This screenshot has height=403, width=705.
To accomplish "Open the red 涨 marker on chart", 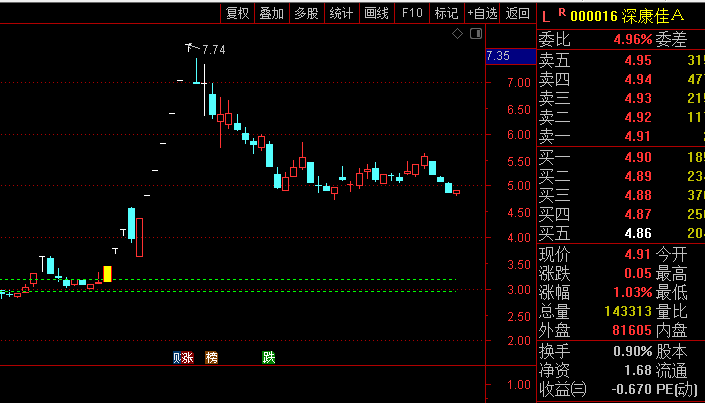I will pos(187,358).
